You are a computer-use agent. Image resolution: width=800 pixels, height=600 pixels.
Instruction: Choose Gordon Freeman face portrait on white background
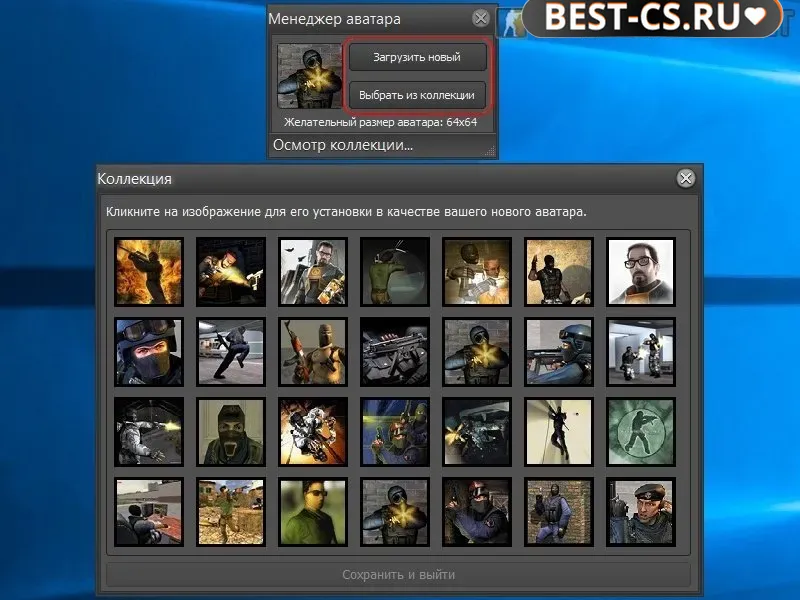[641, 271]
